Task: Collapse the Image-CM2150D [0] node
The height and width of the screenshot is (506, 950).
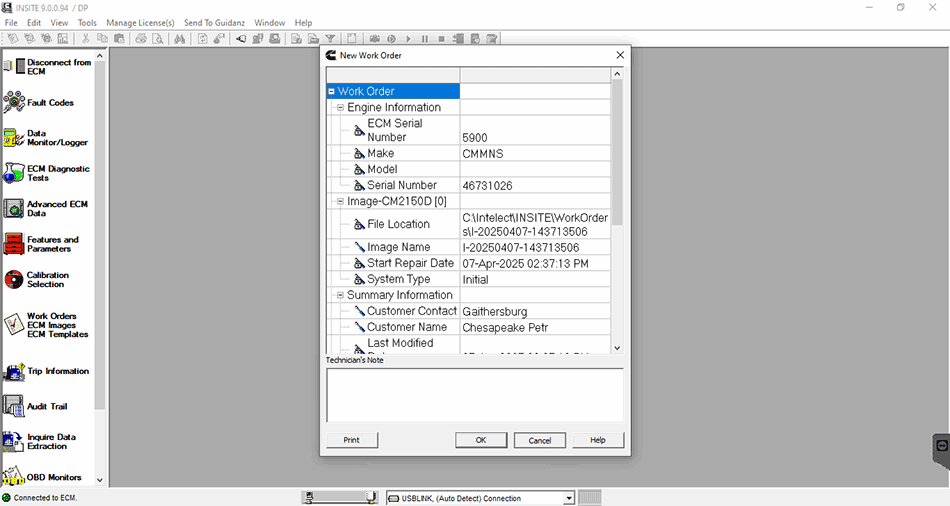Action: pyautogui.click(x=340, y=201)
